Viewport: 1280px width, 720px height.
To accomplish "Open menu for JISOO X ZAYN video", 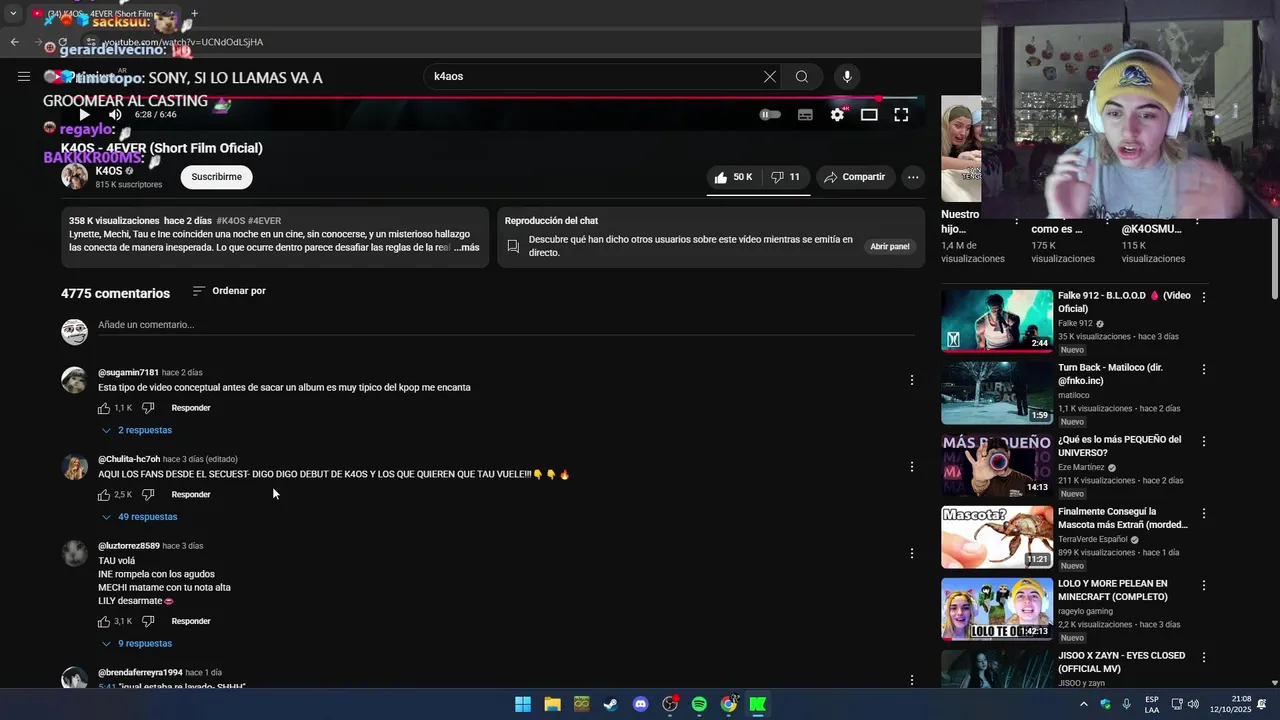I will point(1204,657).
